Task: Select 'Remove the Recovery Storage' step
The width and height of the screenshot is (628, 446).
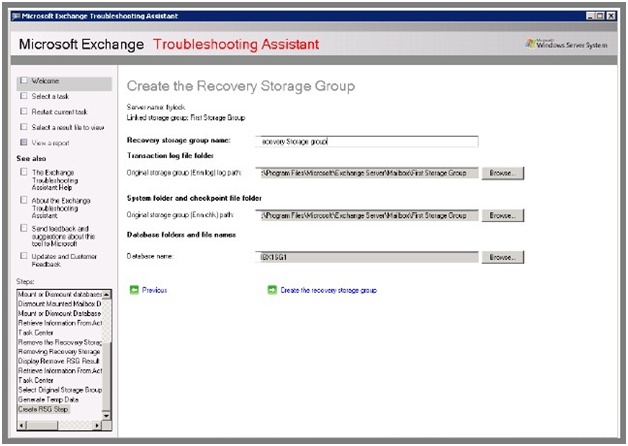Action: [60, 342]
